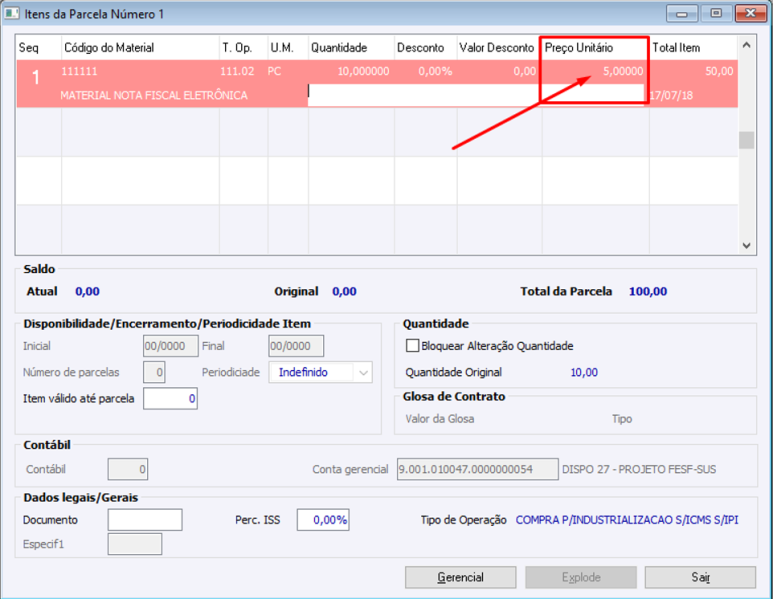The height and width of the screenshot is (599, 773).
Task: Click the grid scrollbar up arrow
Action: (x=746, y=45)
